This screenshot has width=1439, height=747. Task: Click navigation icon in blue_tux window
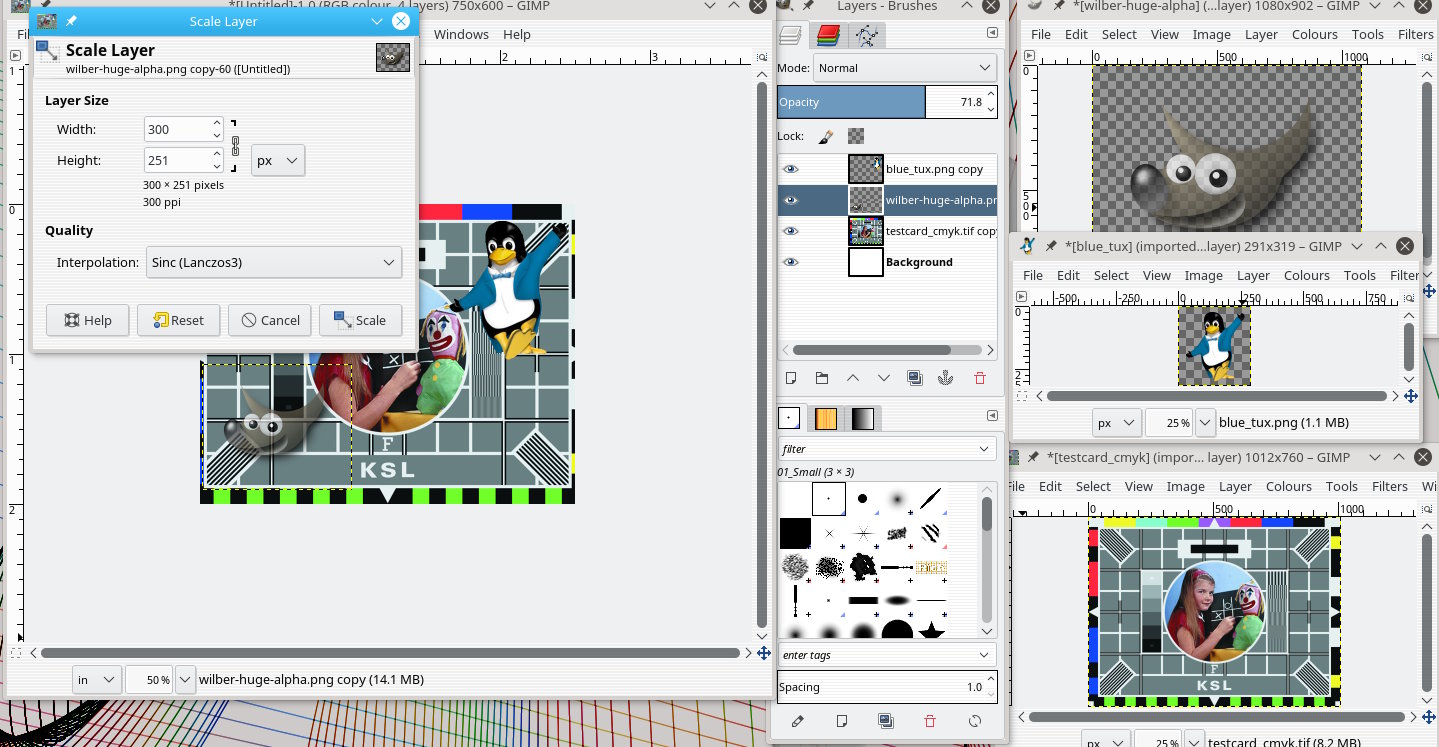tap(1411, 396)
